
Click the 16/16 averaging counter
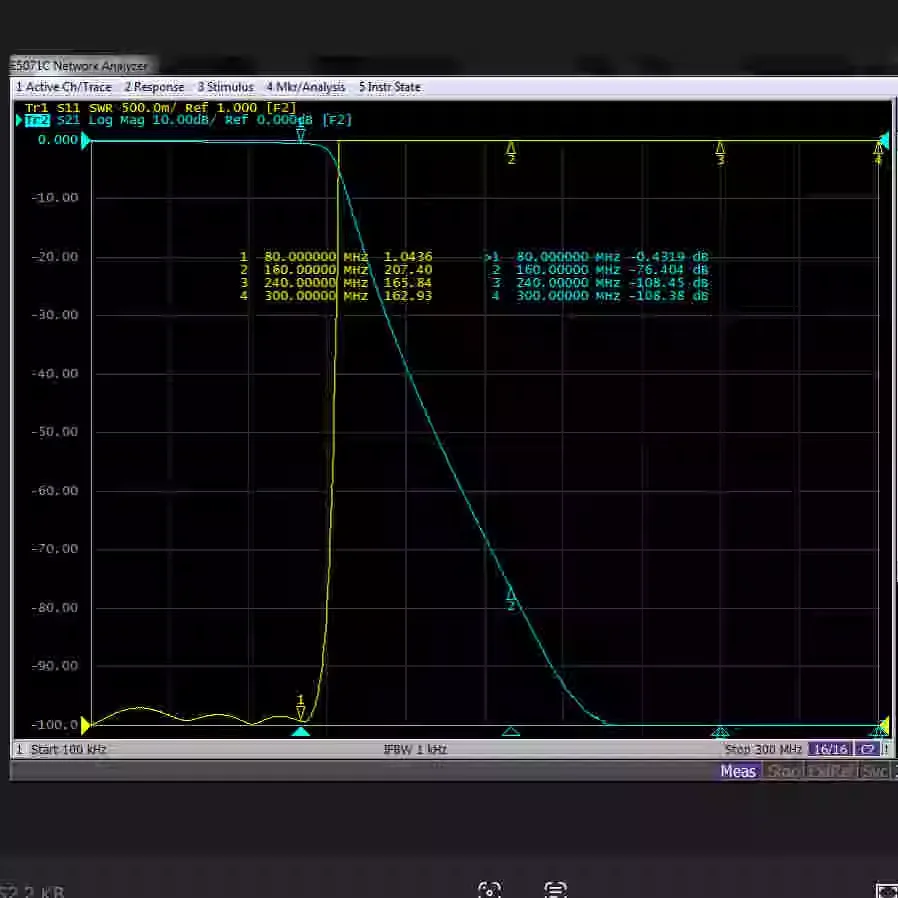pos(830,749)
